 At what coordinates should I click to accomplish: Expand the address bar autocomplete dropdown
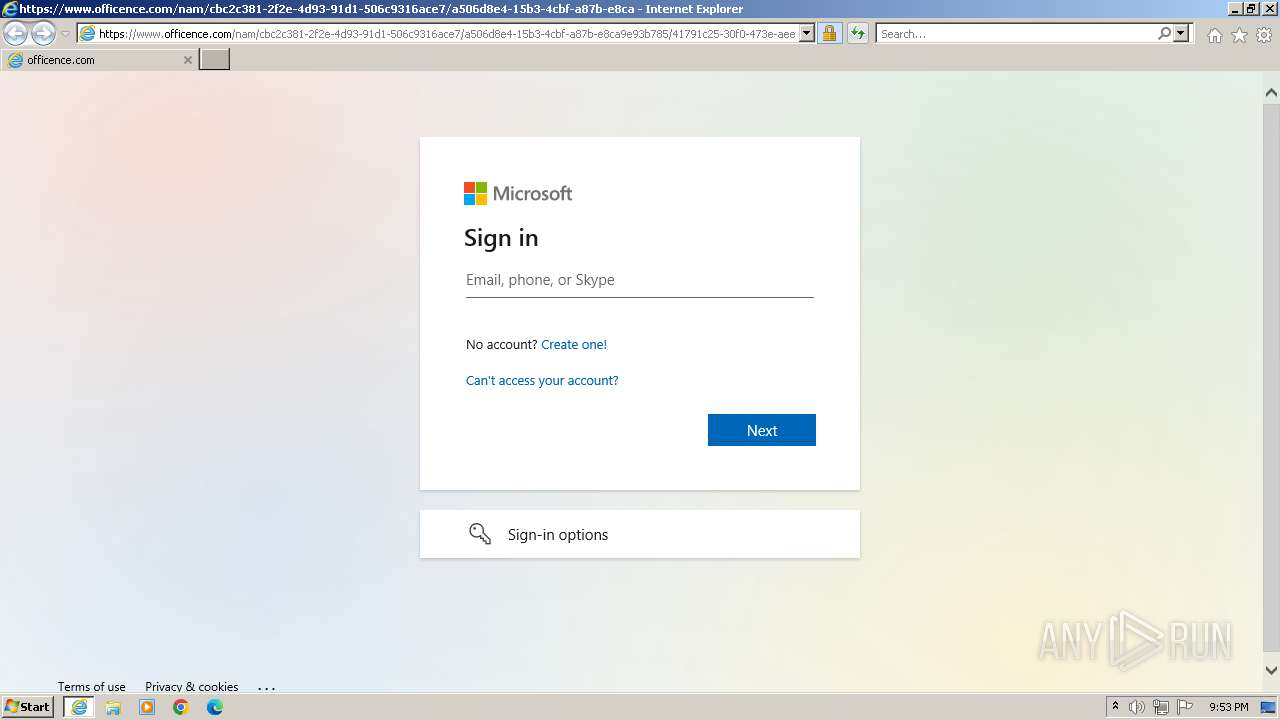point(807,34)
